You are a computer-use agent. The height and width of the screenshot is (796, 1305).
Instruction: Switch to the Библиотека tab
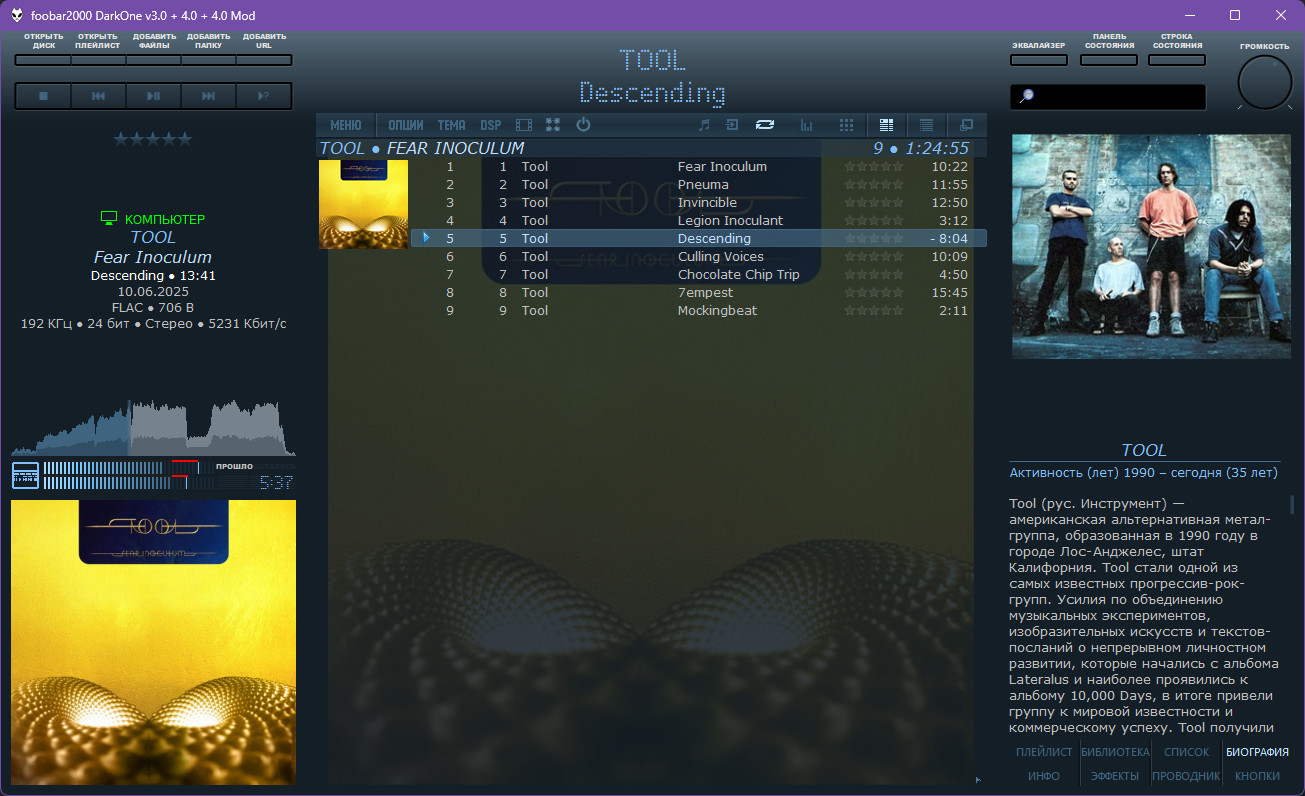click(x=1115, y=752)
